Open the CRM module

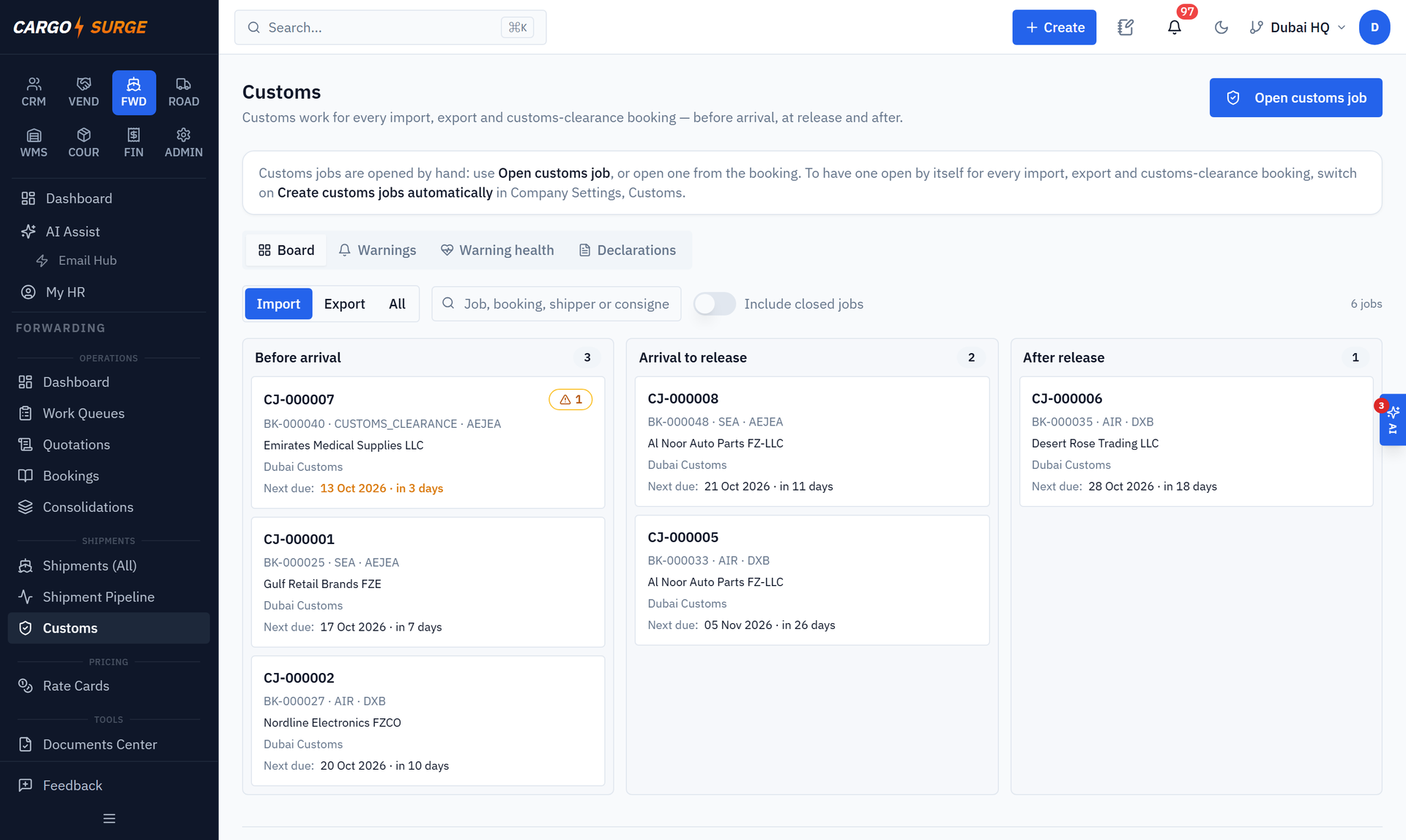click(34, 92)
